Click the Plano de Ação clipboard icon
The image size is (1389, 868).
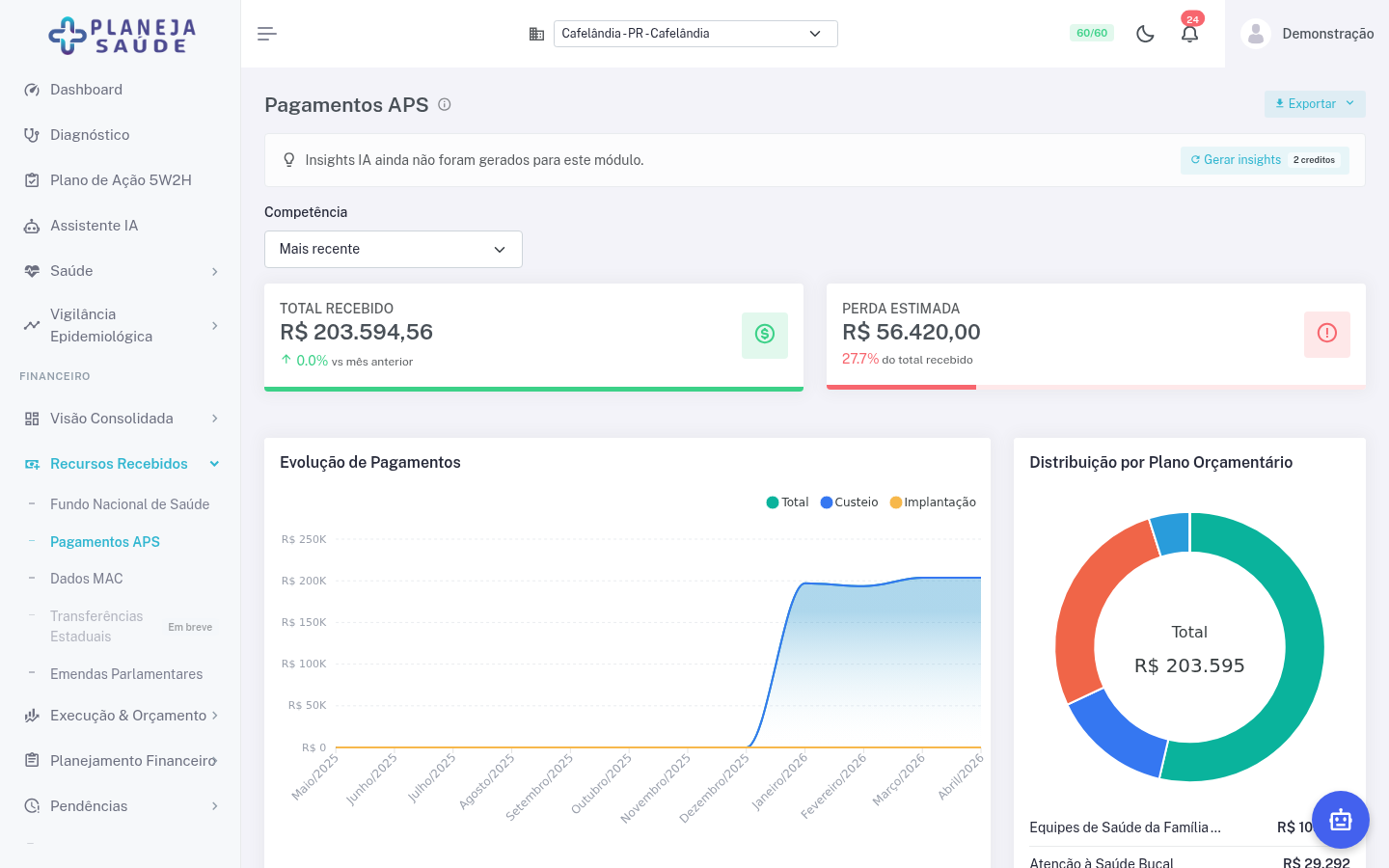32,180
